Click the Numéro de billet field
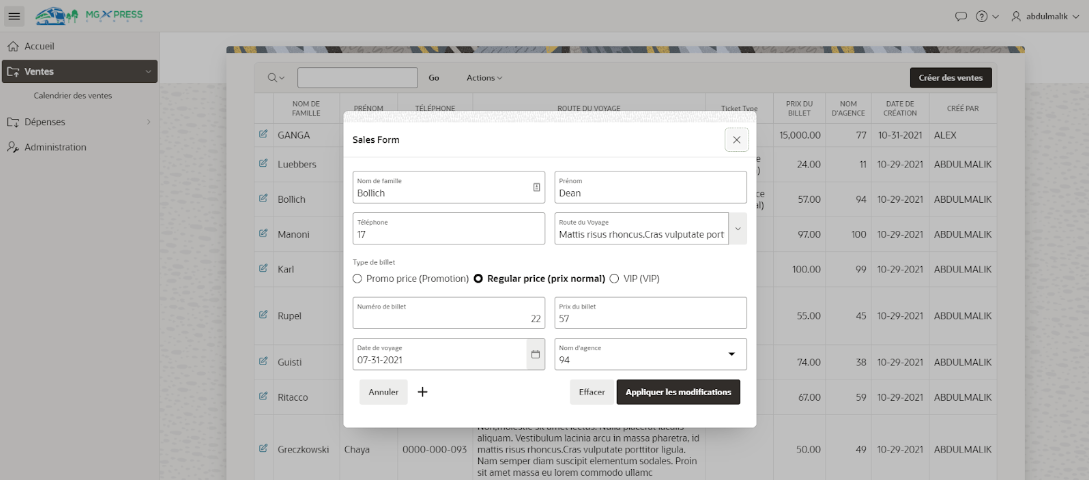1089x480 pixels. [x=449, y=313]
